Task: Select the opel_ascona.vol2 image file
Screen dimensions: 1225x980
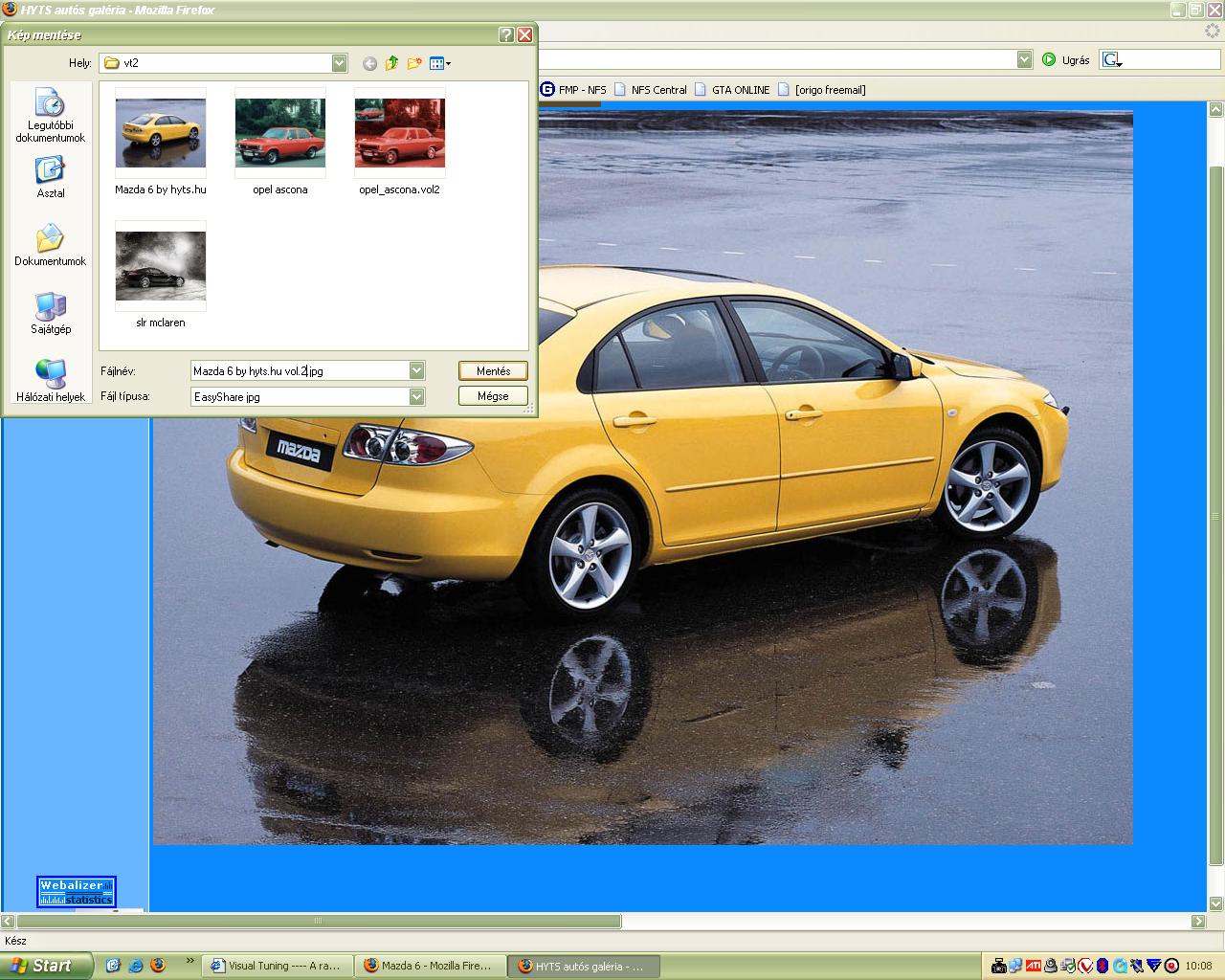Action: coord(400,142)
